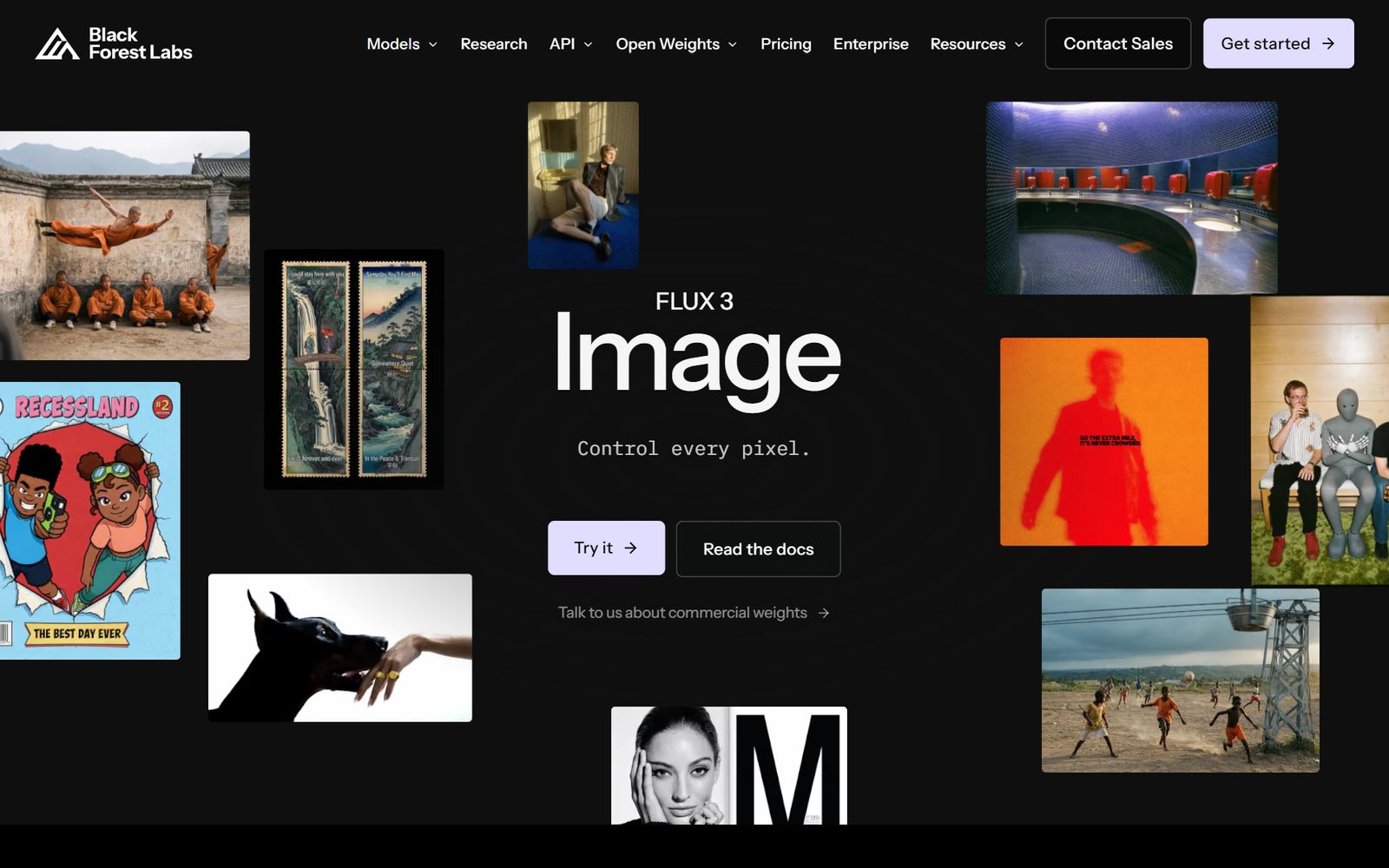
Task: Open the red silhouette orange poster image
Action: point(1104,442)
